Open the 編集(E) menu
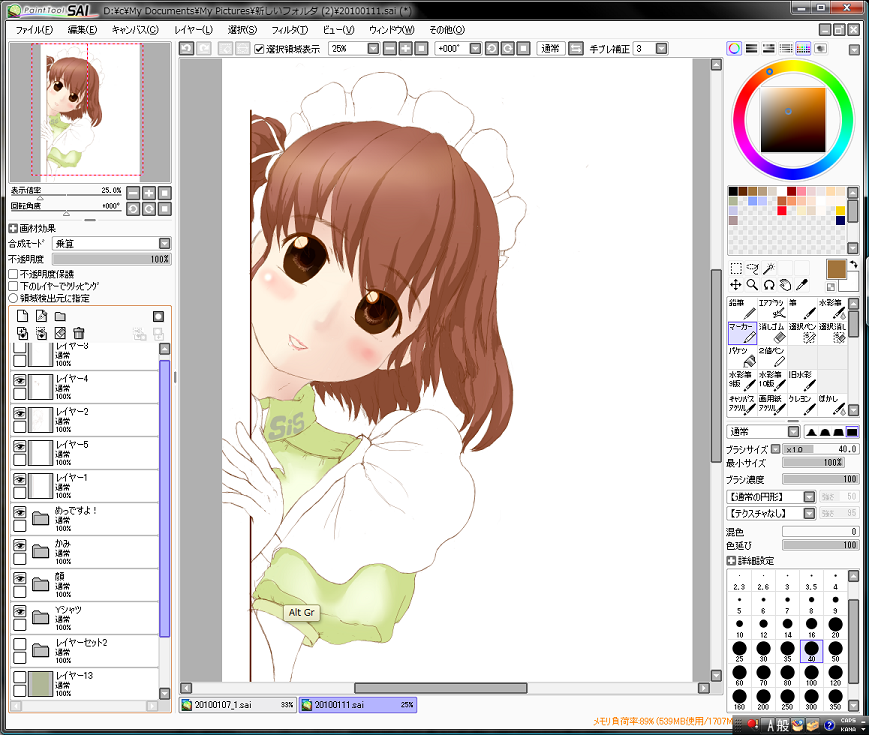869x735 pixels. (83, 30)
